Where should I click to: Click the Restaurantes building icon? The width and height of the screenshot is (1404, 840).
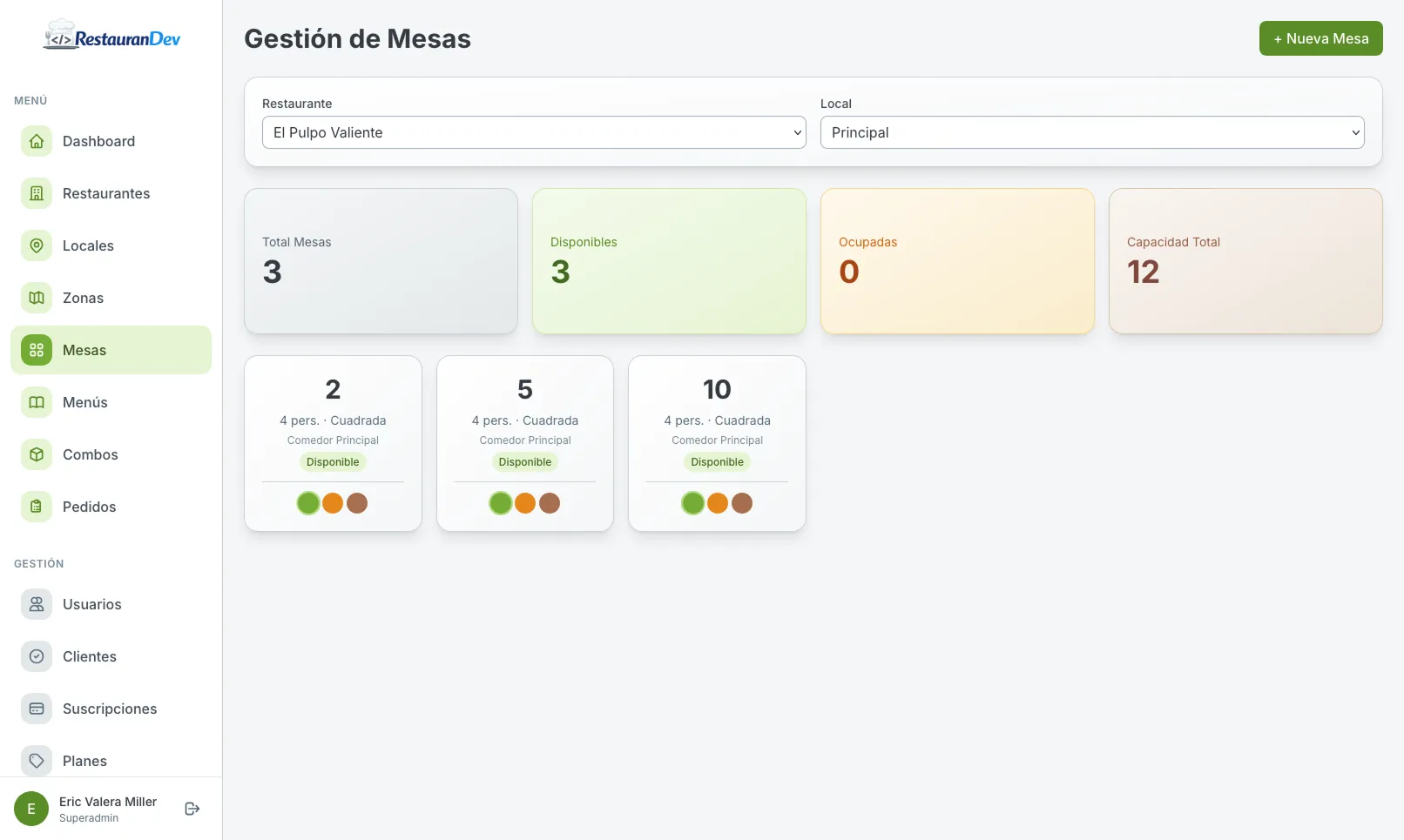(36, 193)
